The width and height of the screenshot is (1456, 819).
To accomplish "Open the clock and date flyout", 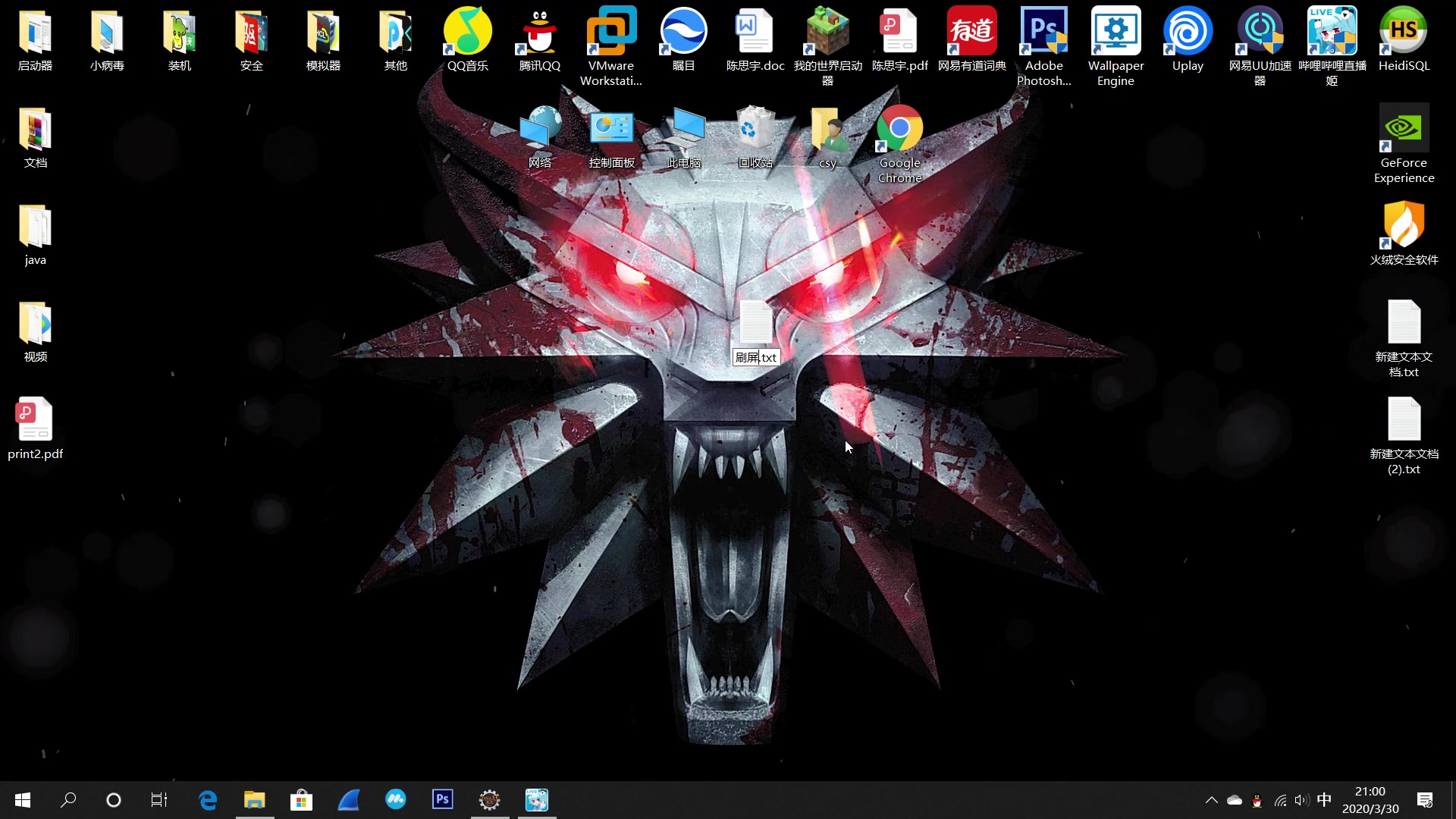I will pos(1370,800).
